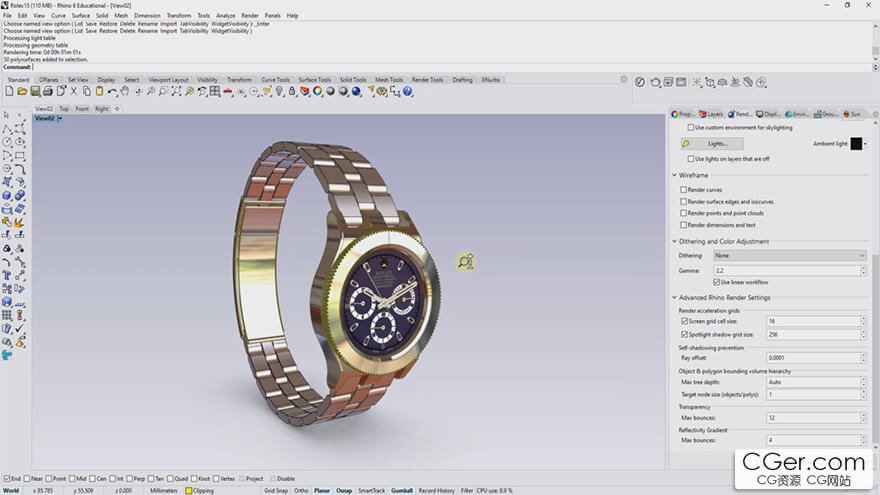The width and height of the screenshot is (880, 495).
Task: Click the blue Help question mark icon
Action: pos(407,91)
